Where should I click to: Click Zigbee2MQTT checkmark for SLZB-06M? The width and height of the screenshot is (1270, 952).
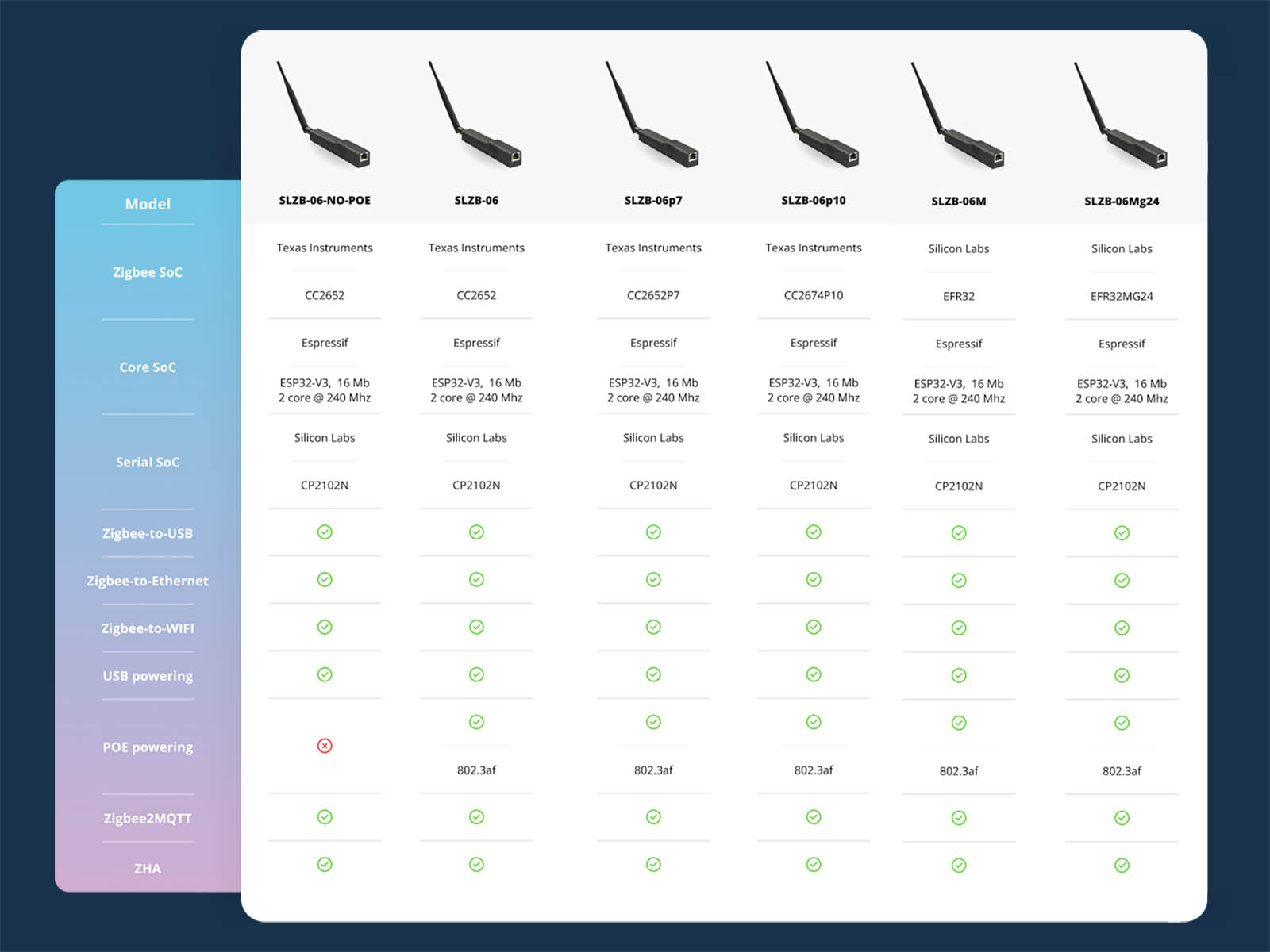click(959, 818)
